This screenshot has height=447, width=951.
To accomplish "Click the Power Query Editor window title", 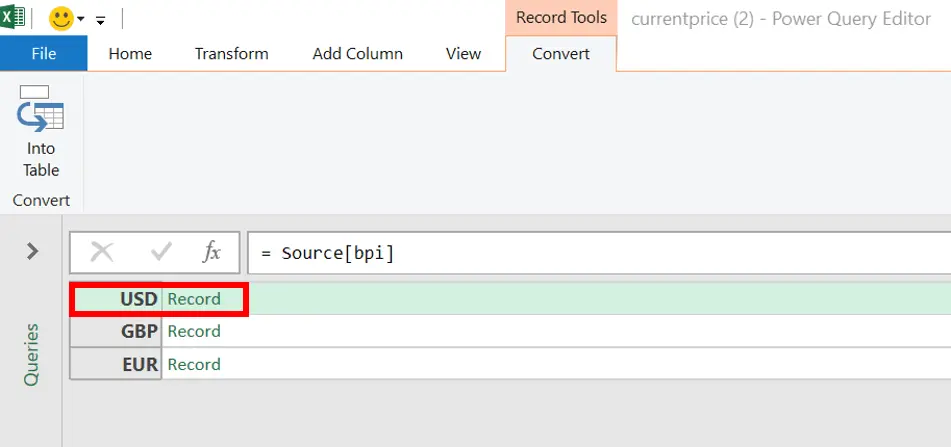I will (781, 19).
